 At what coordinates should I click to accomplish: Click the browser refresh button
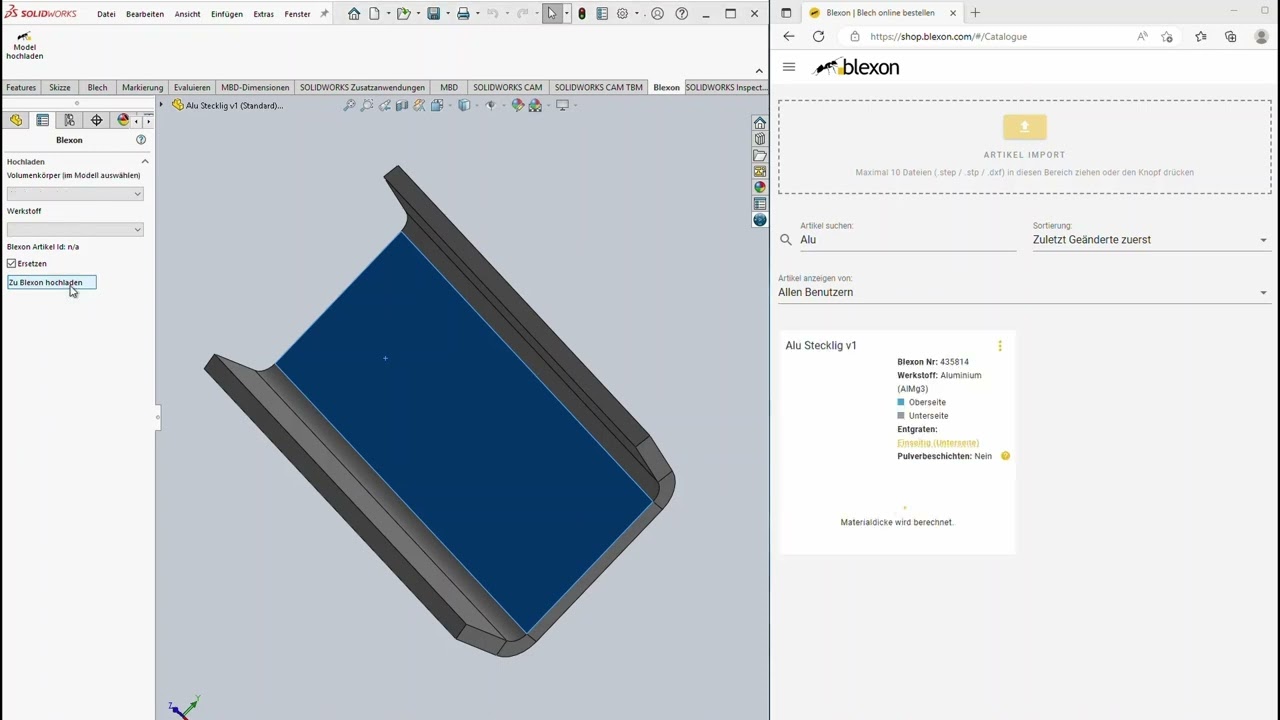[818, 37]
